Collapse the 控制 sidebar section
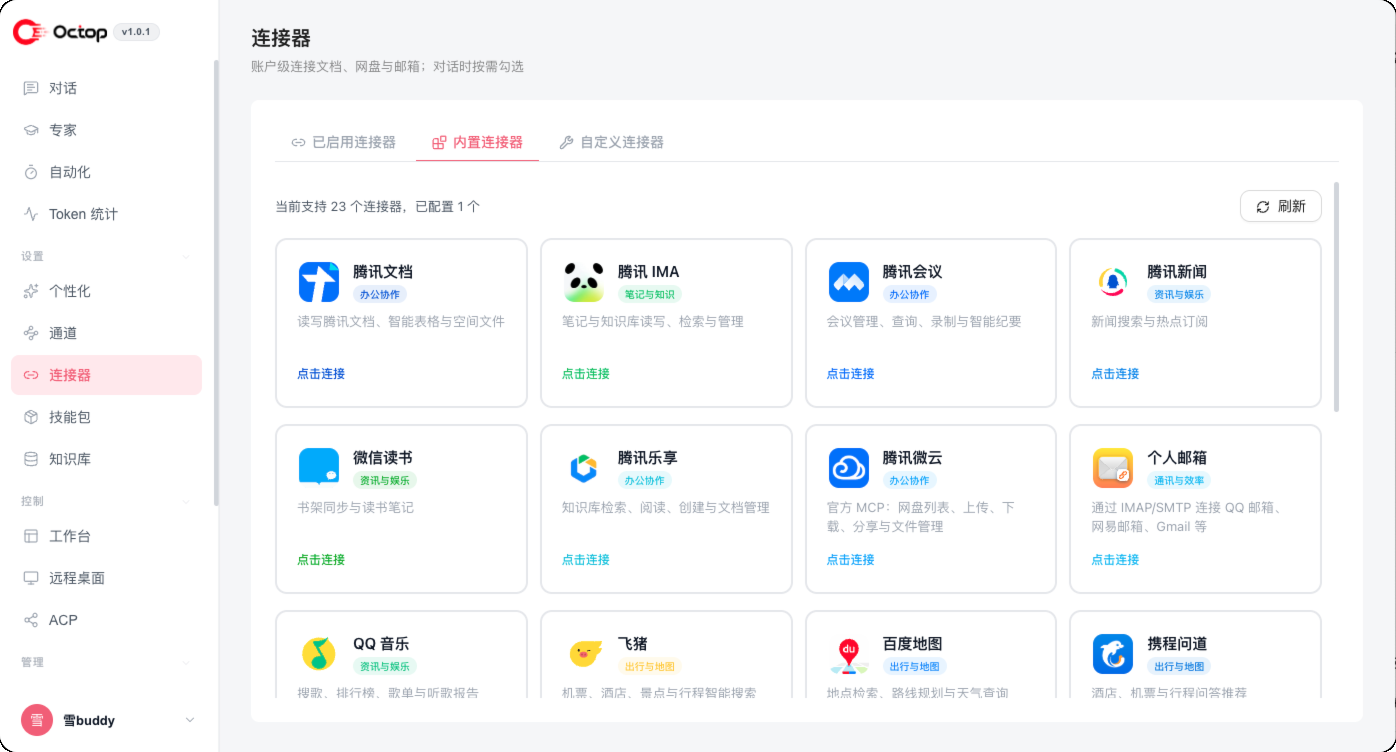This screenshot has height=752, width=1396. click(x=185, y=501)
